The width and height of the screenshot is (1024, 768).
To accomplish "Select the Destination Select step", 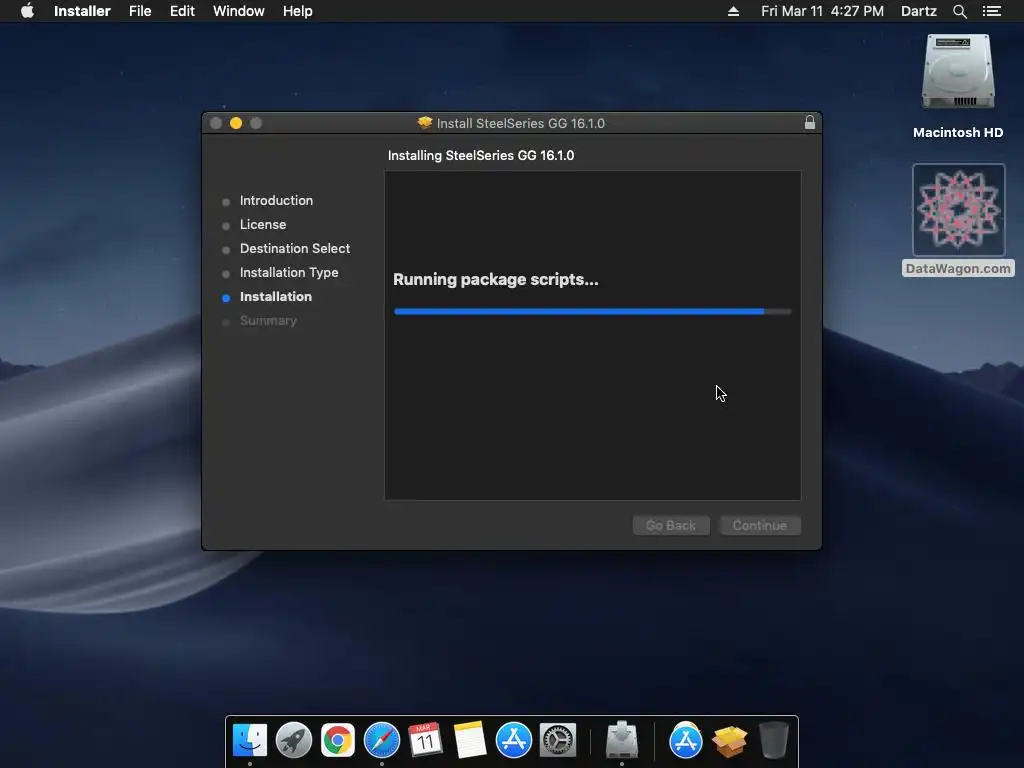I will tap(295, 249).
